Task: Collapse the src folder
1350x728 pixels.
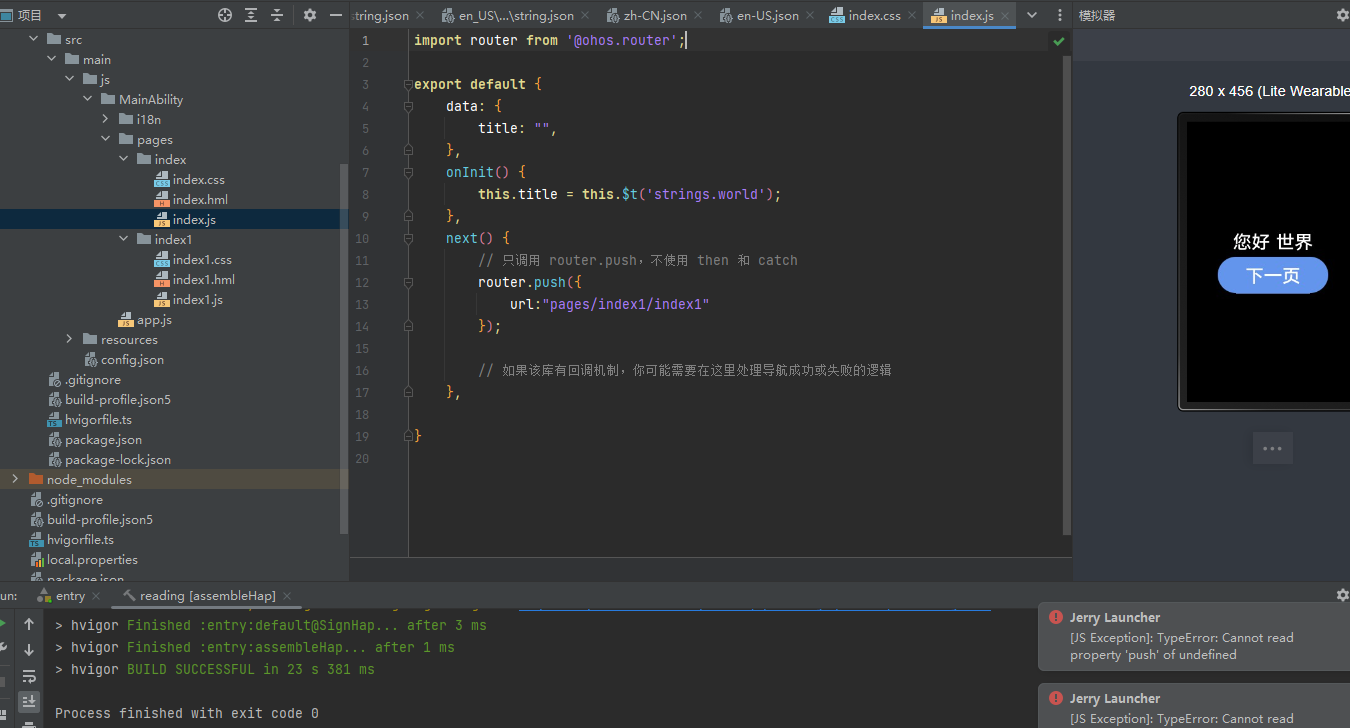Action: pyautogui.click(x=33, y=39)
